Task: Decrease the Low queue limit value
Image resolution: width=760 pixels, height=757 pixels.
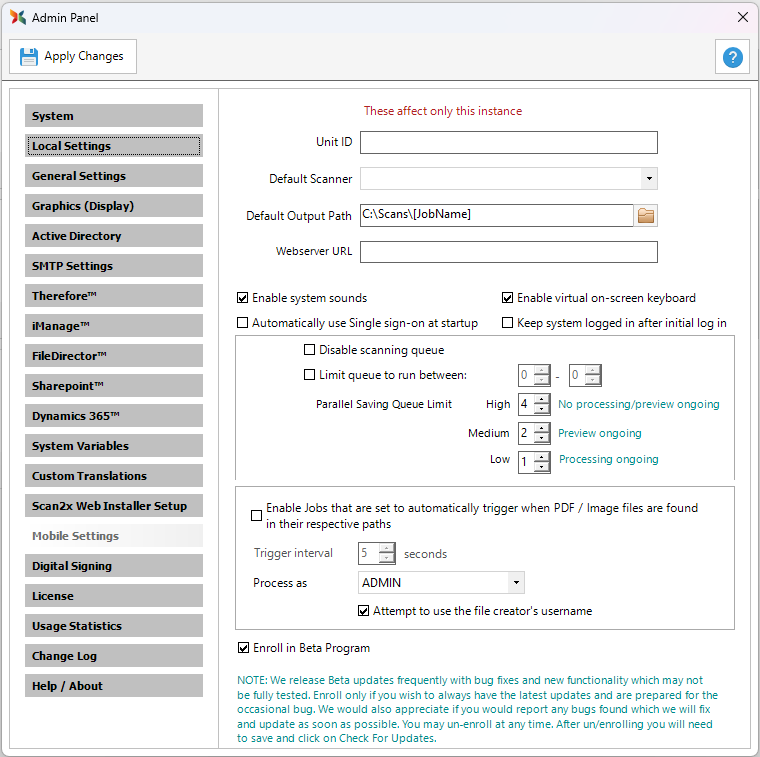Action: [x=542, y=467]
